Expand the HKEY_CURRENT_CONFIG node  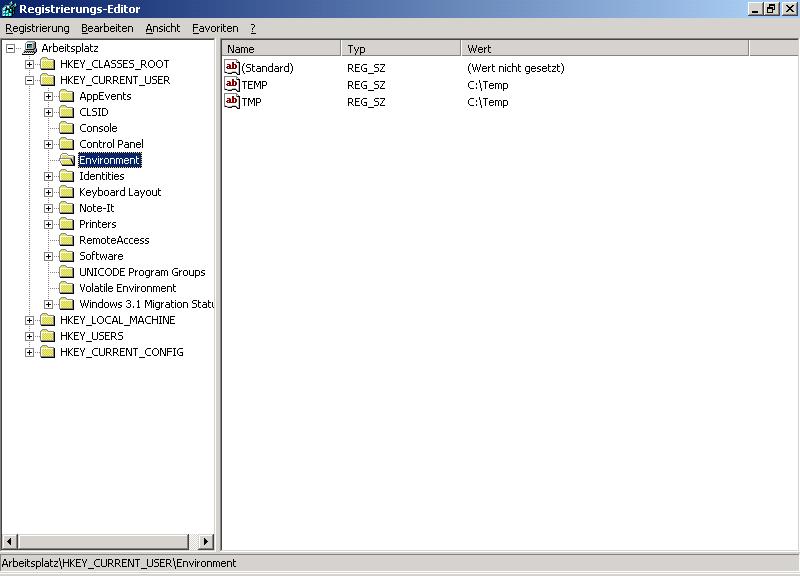point(30,352)
